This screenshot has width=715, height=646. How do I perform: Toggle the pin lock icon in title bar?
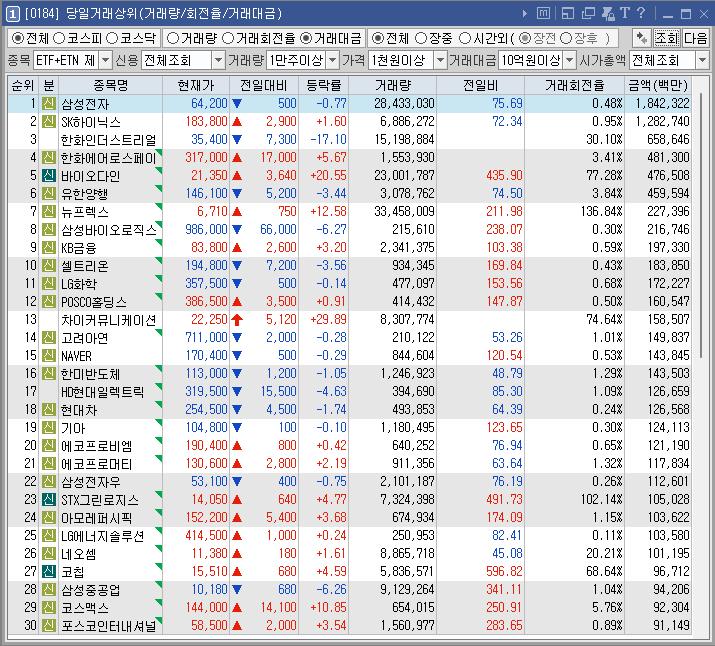608,14
